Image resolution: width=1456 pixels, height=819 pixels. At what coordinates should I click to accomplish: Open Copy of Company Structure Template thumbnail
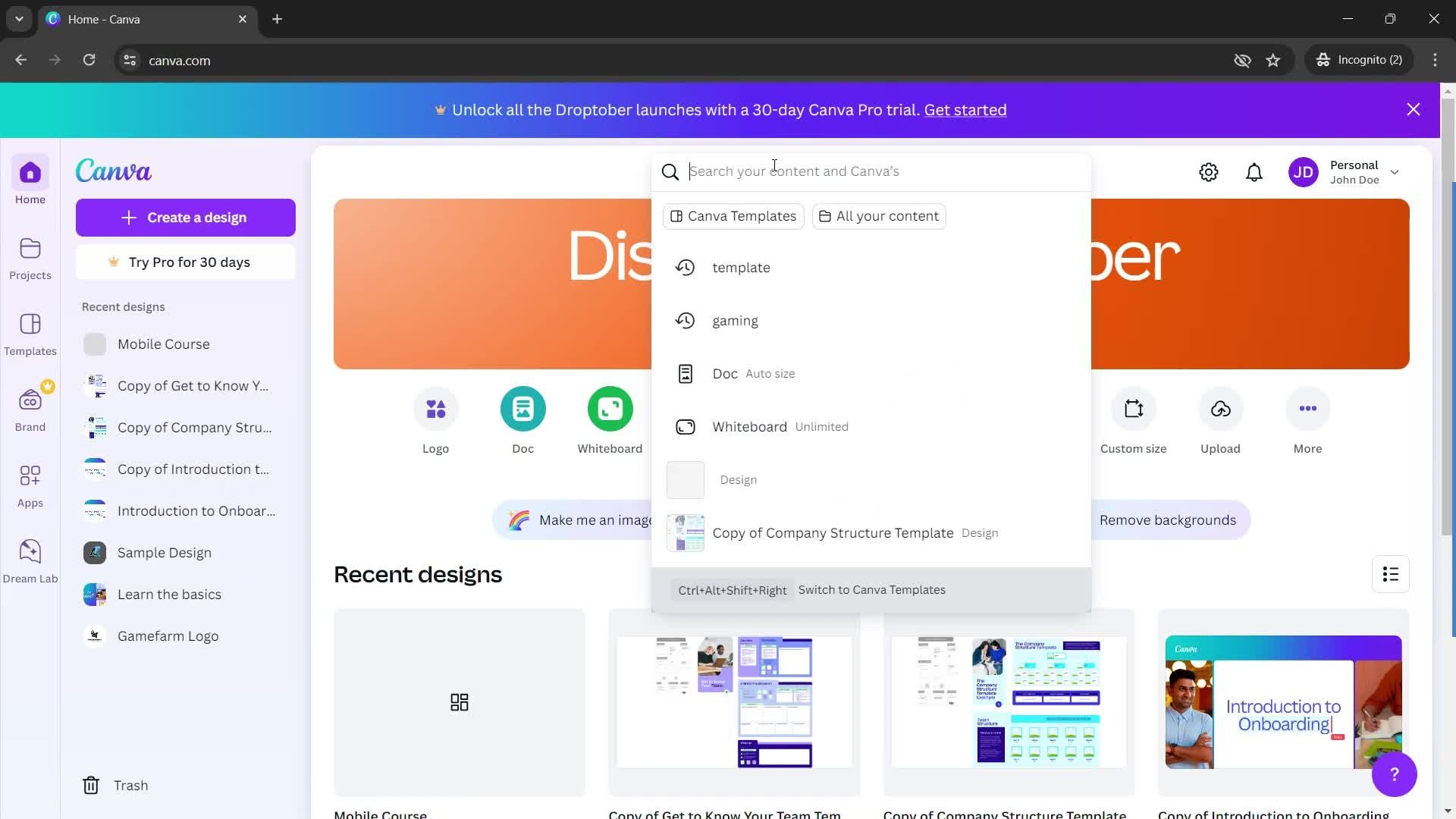click(x=1009, y=702)
